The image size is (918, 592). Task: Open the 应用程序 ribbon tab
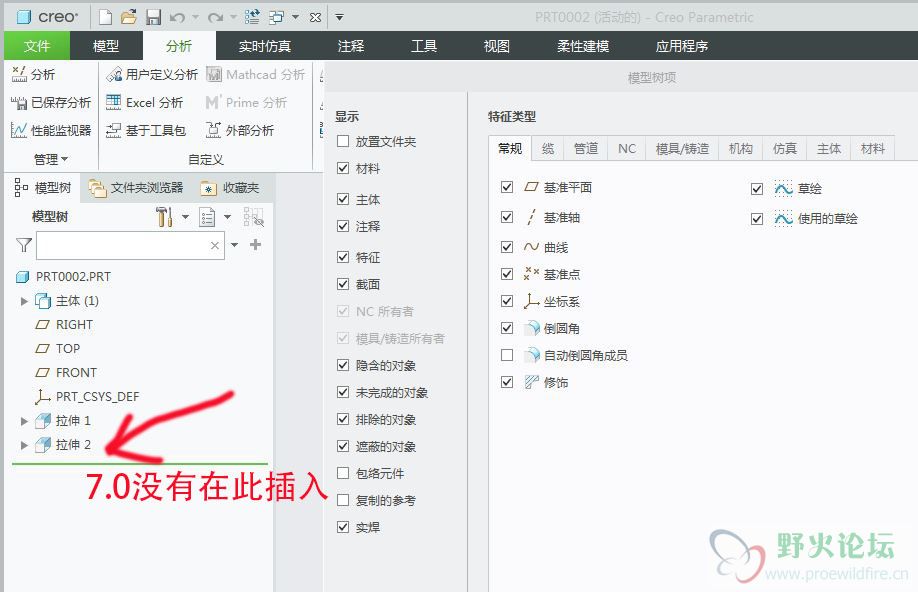pos(681,46)
